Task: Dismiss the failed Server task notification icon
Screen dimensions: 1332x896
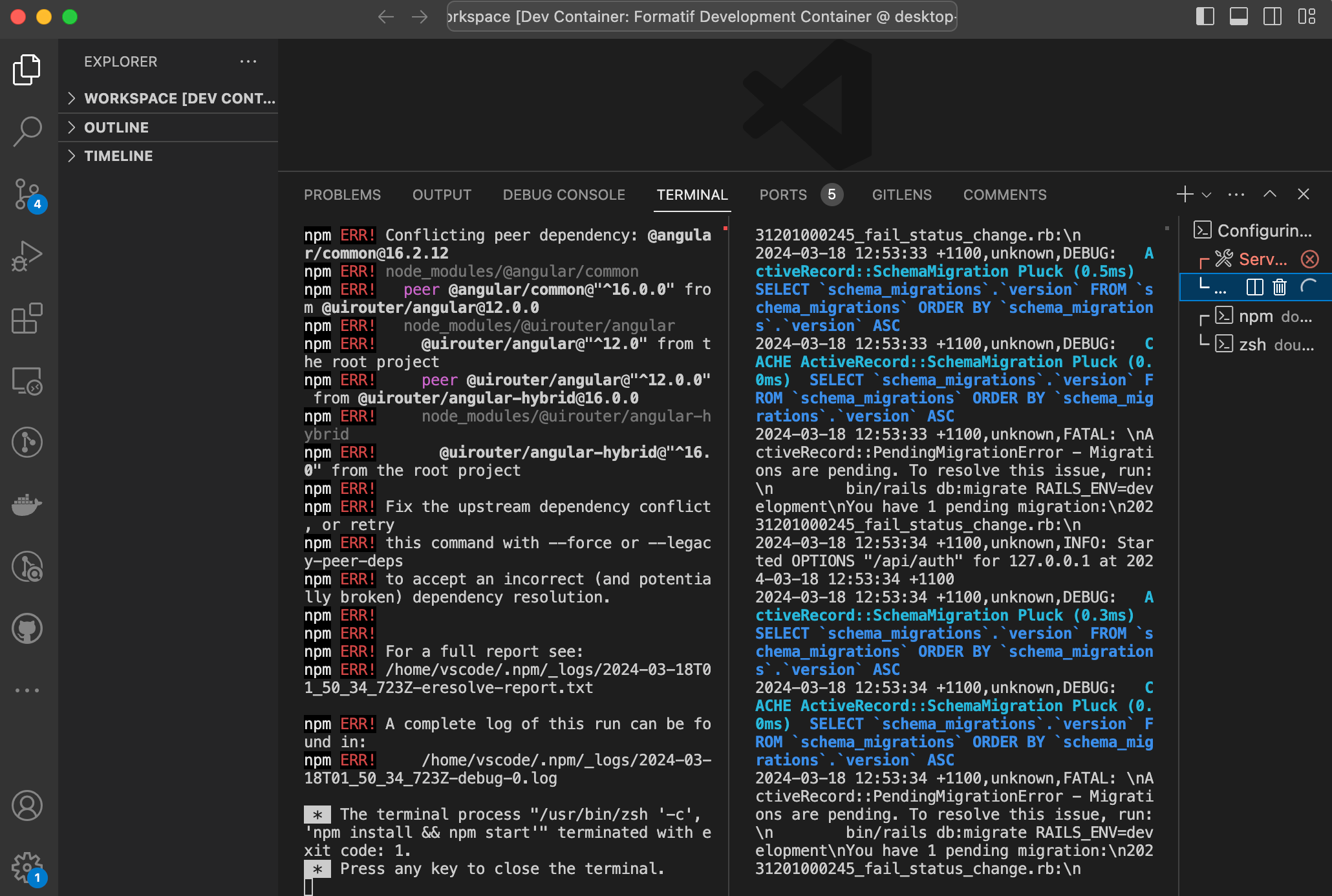Action: click(1310, 259)
